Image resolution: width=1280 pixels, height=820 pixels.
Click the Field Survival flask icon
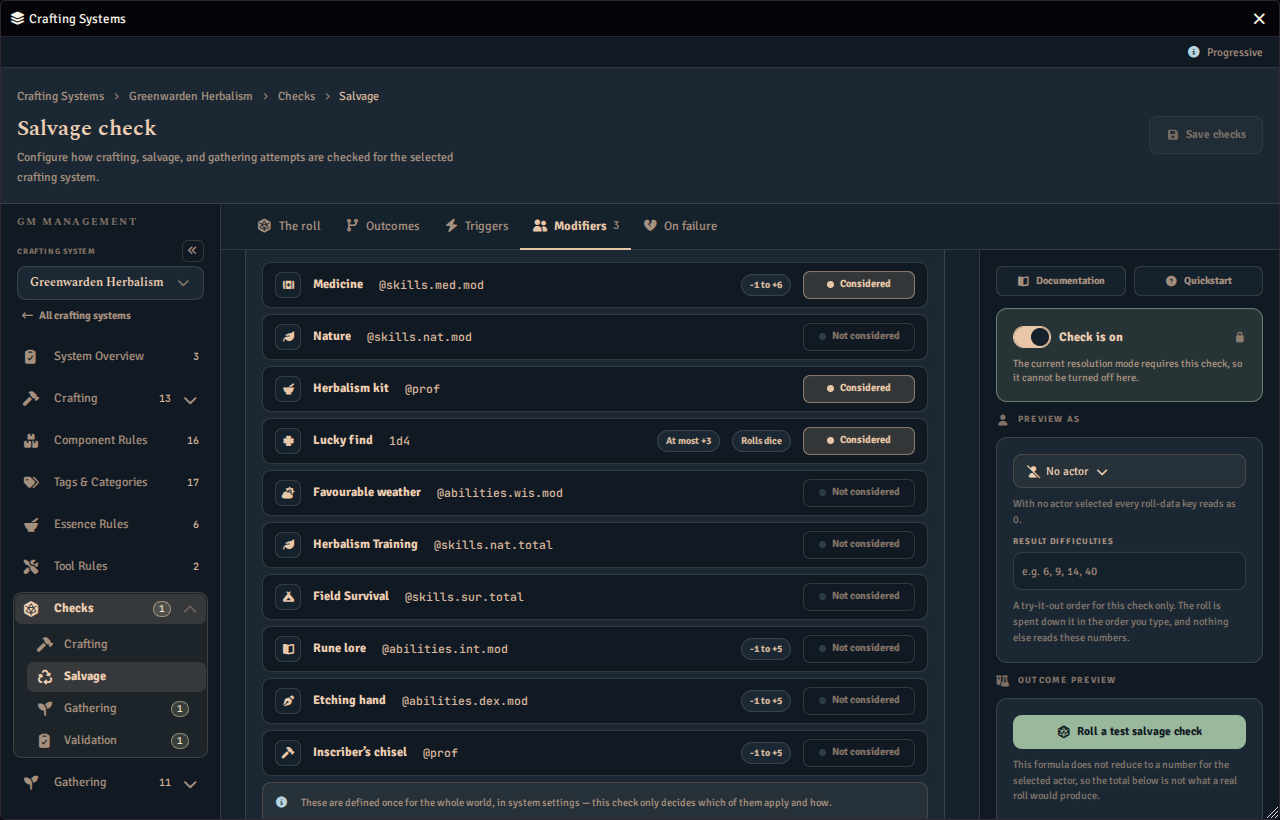[288, 597]
